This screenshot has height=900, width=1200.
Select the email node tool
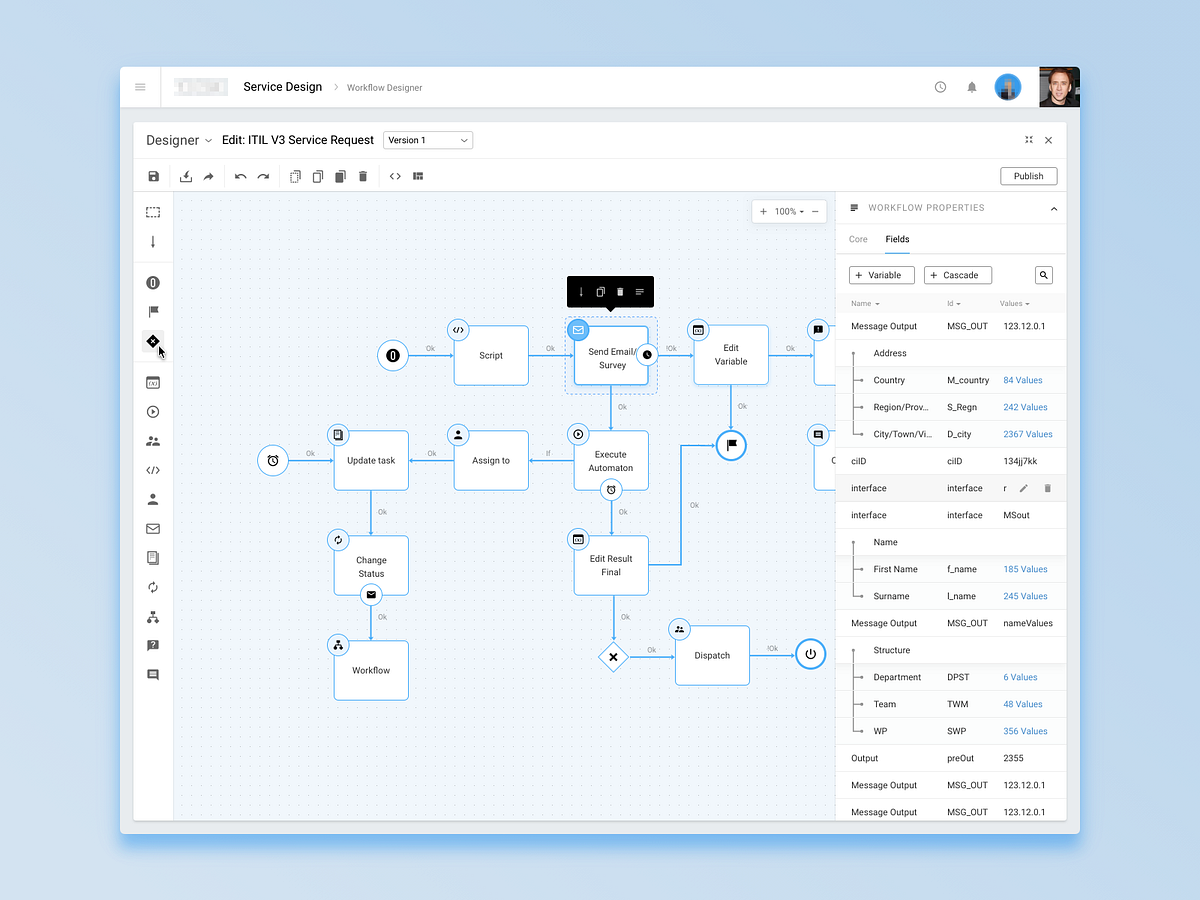click(153, 528)
